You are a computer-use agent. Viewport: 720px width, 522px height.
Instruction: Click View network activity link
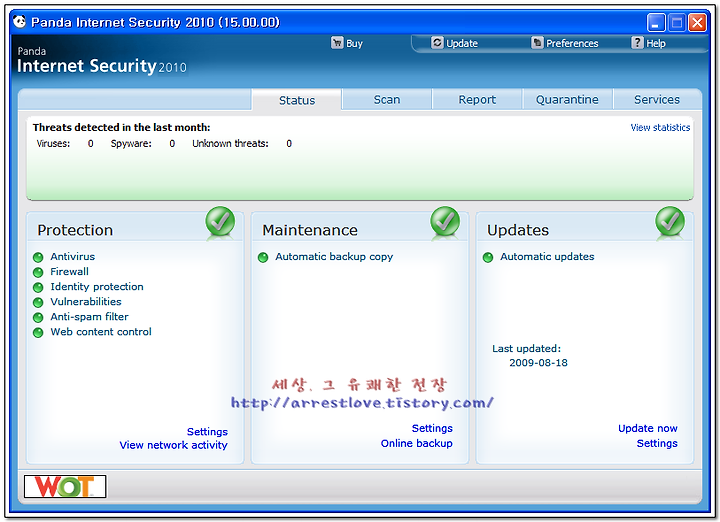pyautogui.click(x=174, y=445)
